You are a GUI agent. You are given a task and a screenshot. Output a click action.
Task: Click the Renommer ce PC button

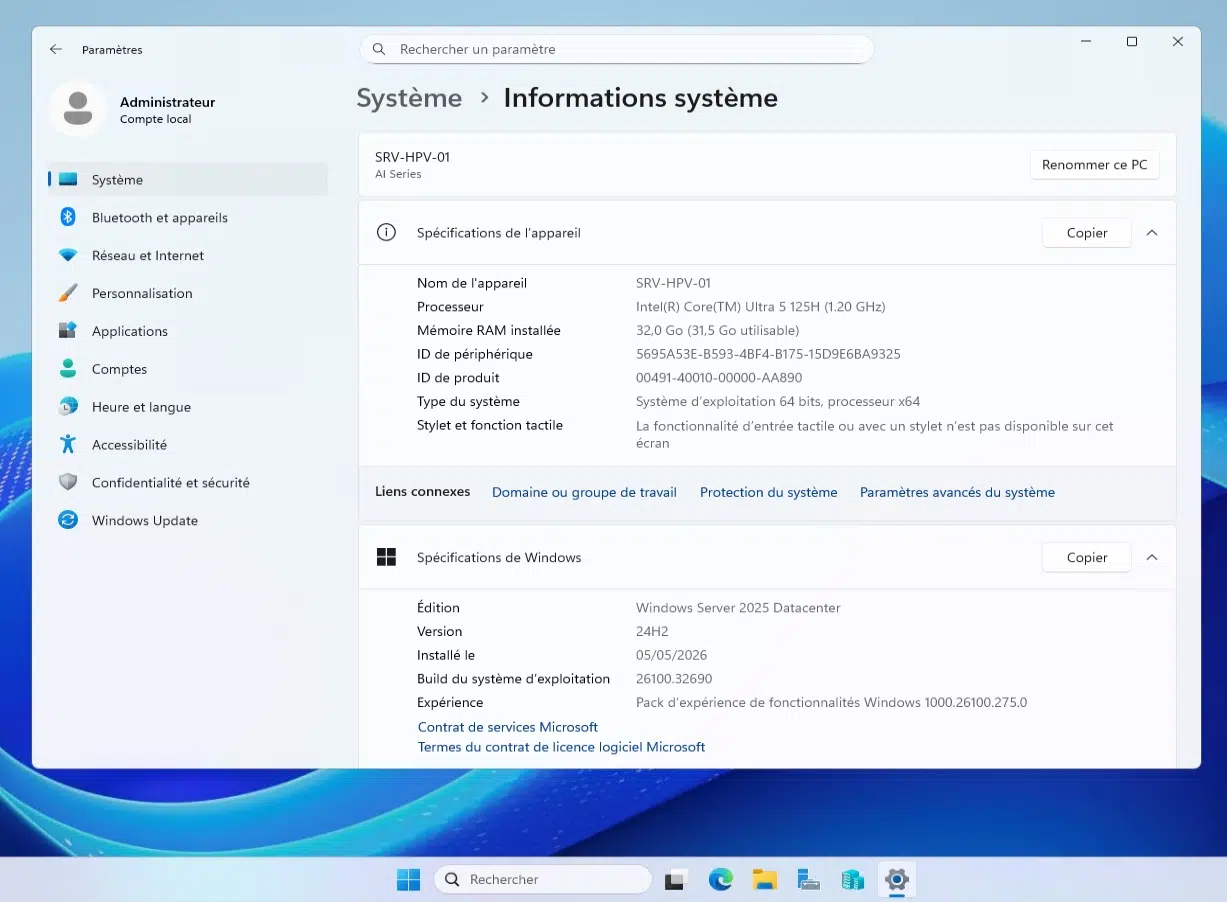[x=1095, y=165]
